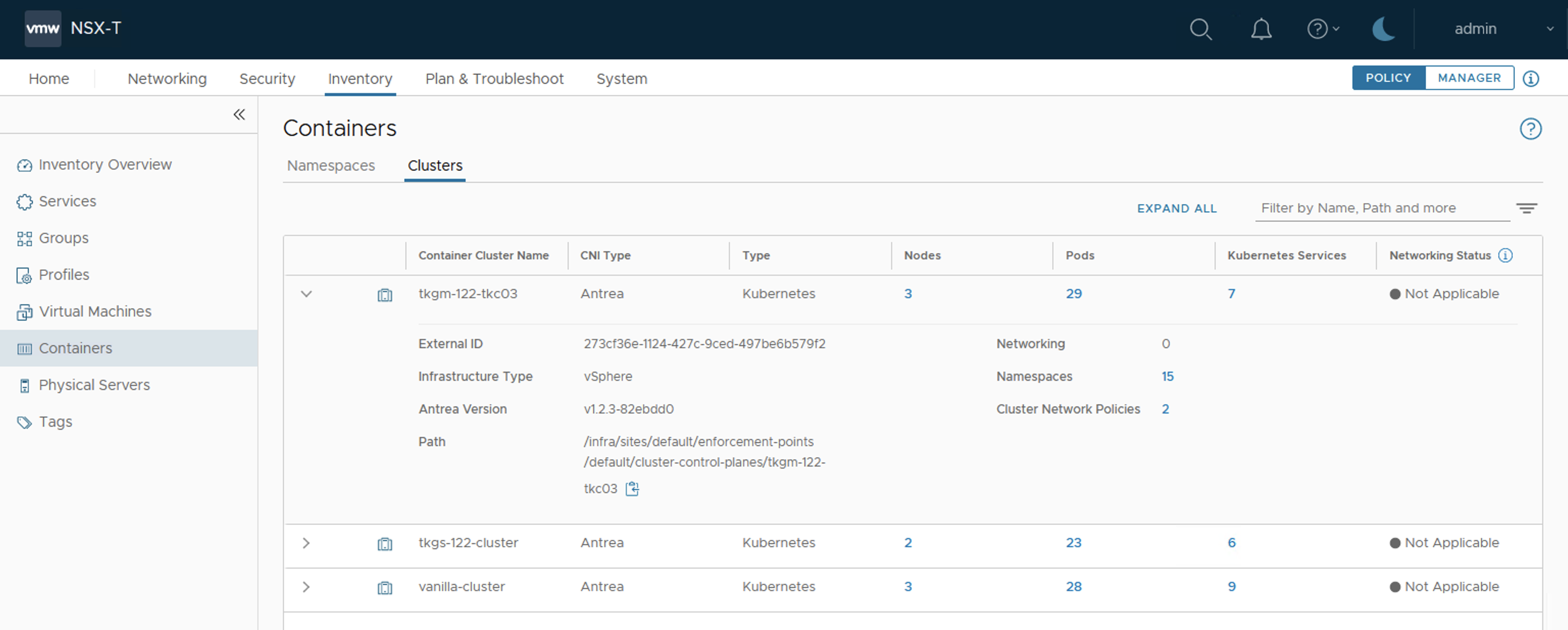Open Tags in the sidebar

coord(129,422)
